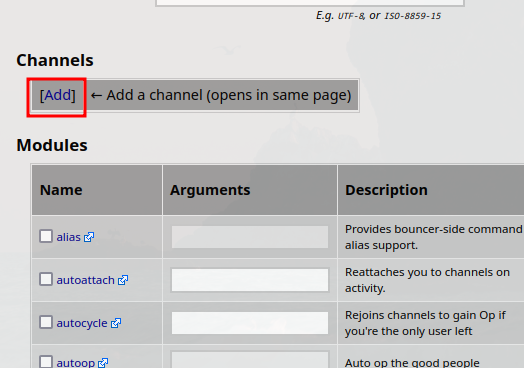Open the autoop module link
Viewport: 524px width, 368px height.
pos(76,363)
